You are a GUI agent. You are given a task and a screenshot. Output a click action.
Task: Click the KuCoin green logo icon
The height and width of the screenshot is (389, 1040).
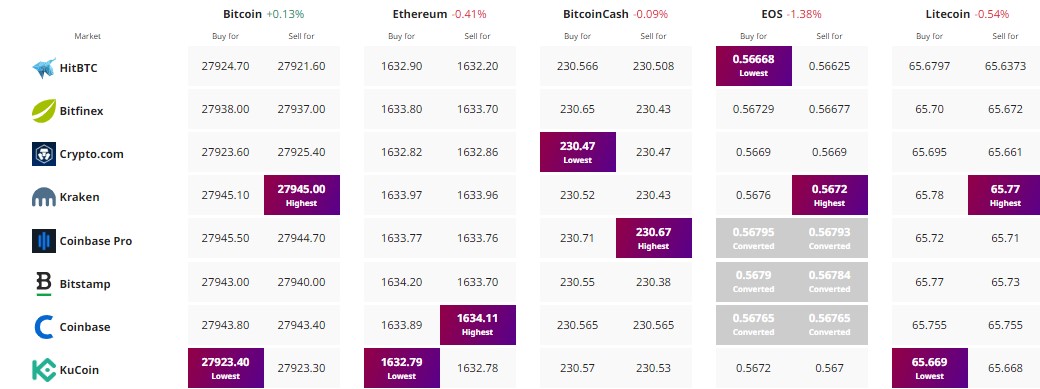(x=44, y=370)
